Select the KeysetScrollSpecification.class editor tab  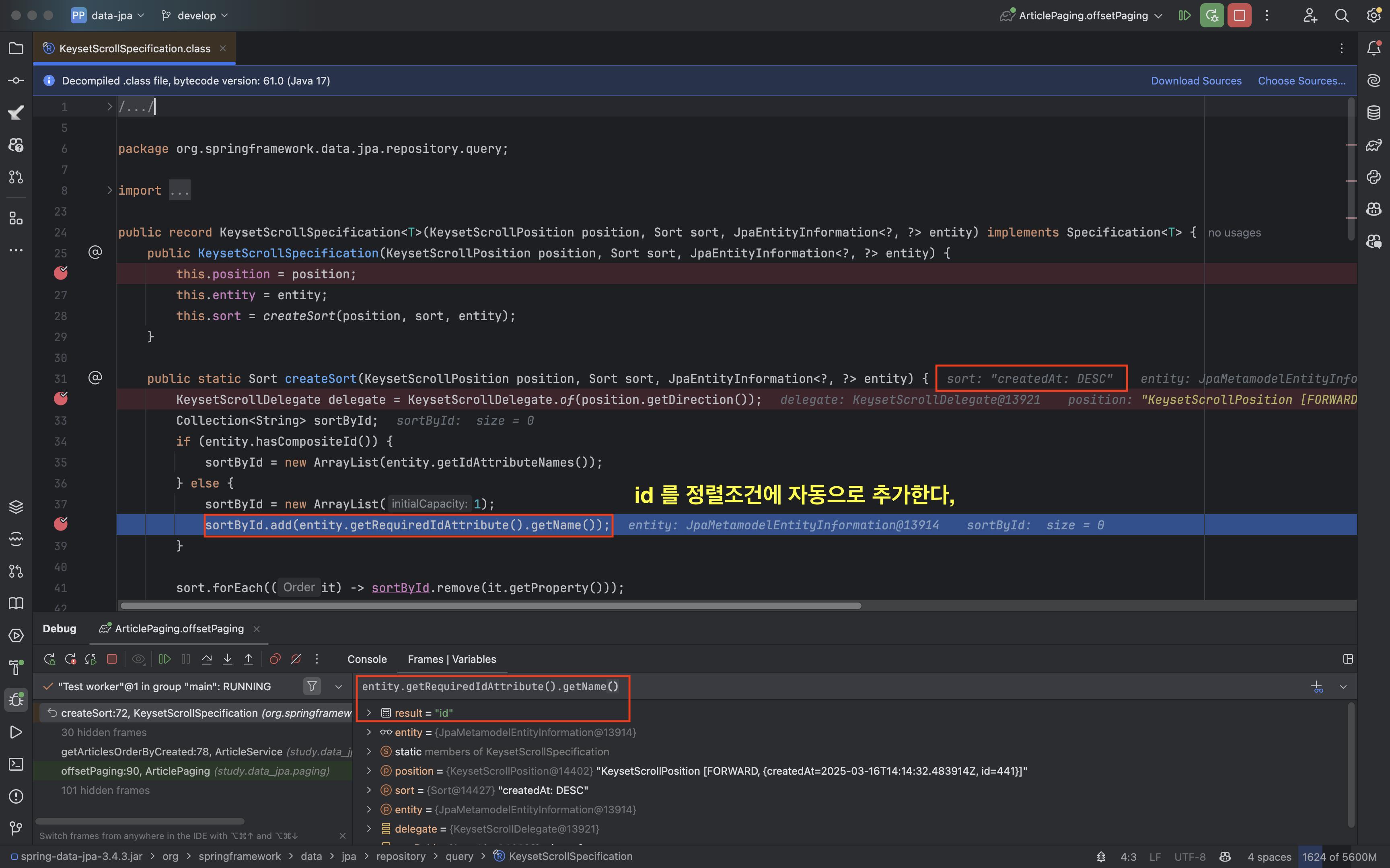coord(135,49)
